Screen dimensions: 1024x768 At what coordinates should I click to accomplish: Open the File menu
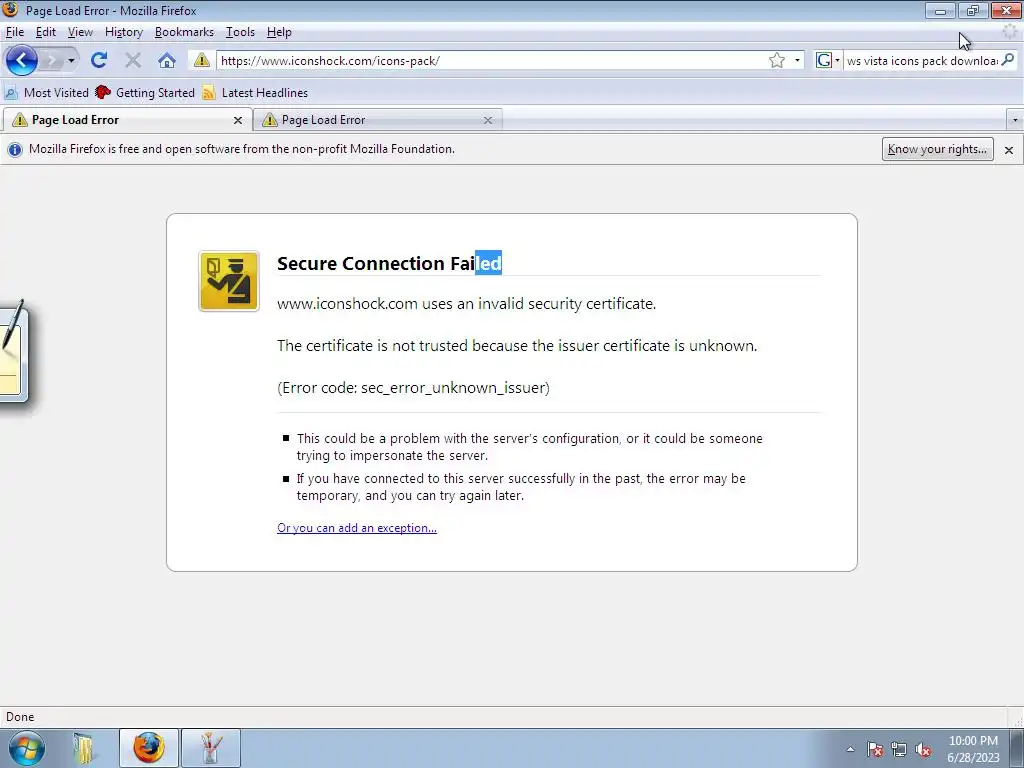pyautogui.click(x=14, y=32)
